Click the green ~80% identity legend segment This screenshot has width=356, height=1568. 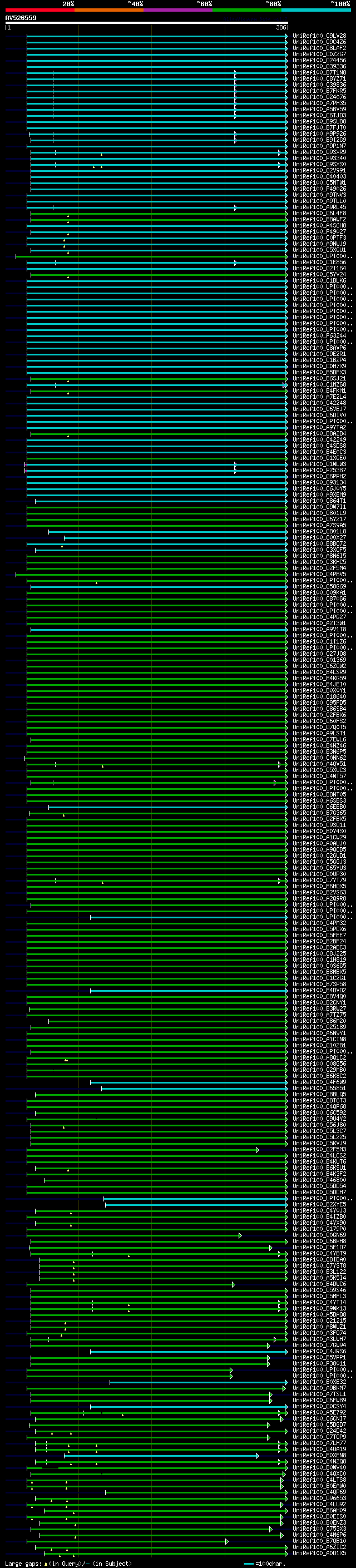pyautogui.click(x=247, y=11)
